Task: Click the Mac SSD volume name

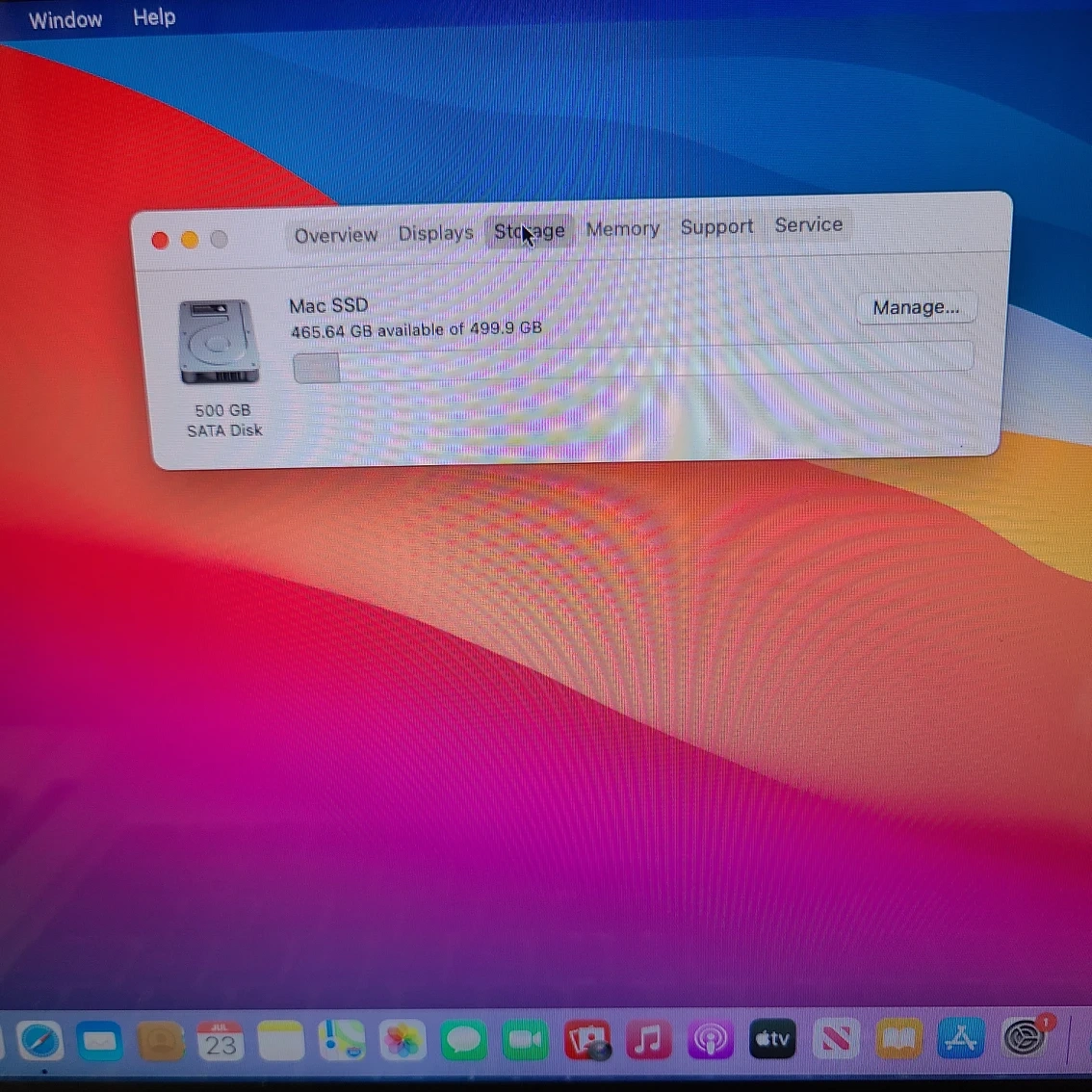Action: point(328,305)
